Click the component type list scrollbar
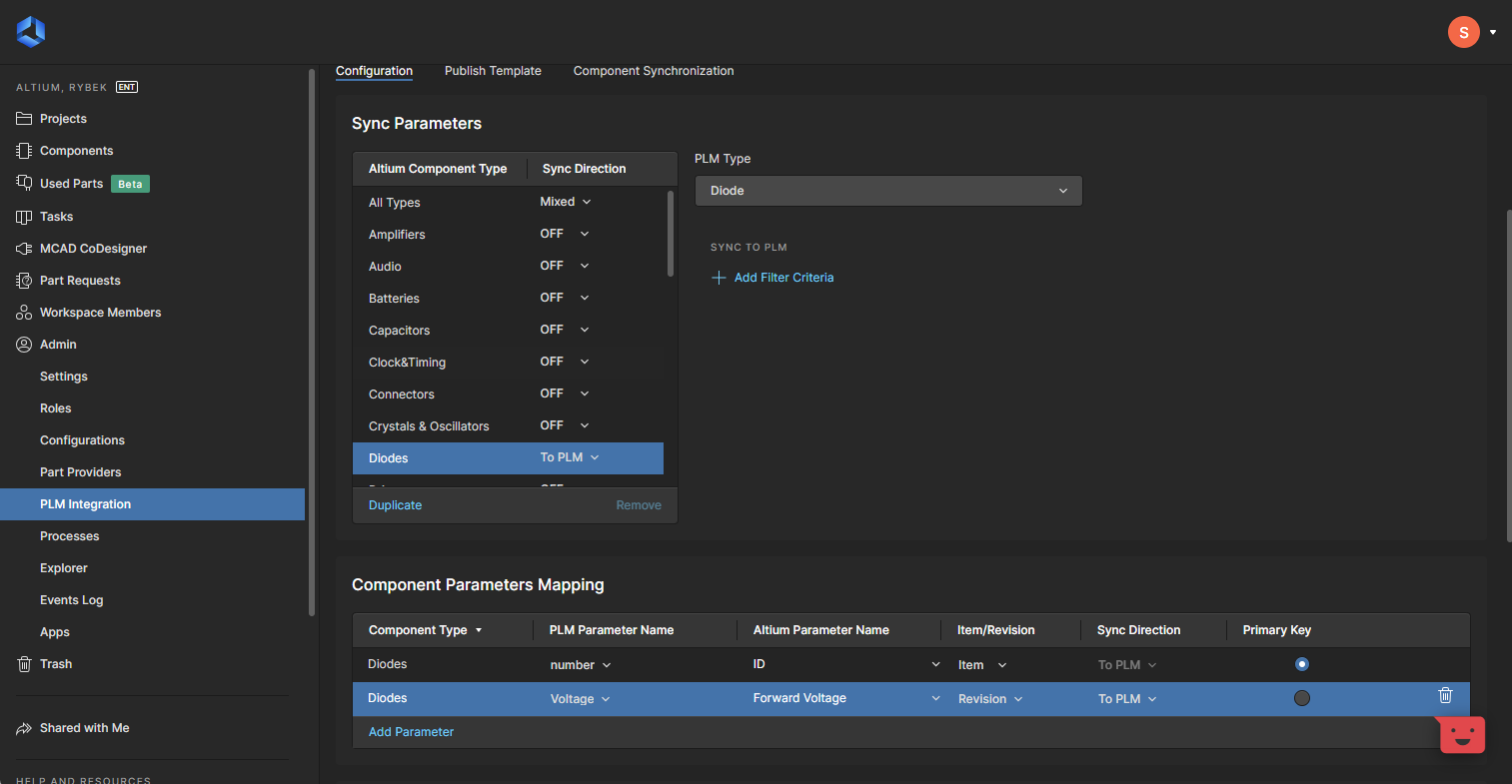This screenshot has width=1512, height=784. click(671, 234)
